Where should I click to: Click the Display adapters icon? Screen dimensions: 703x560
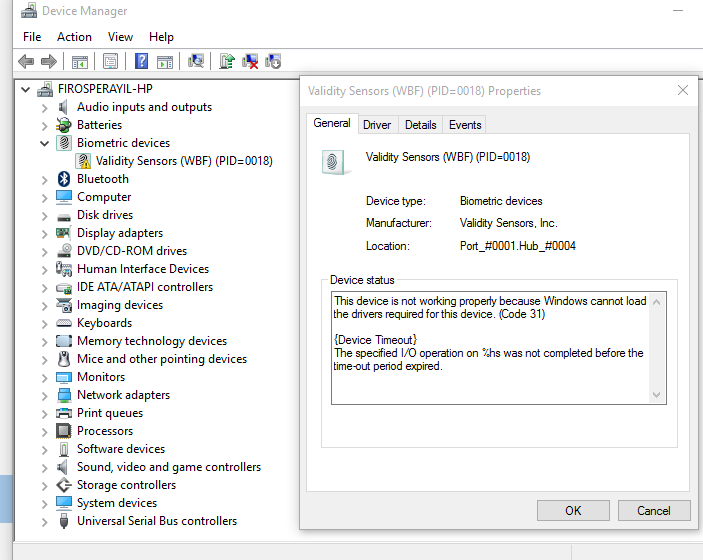pos(63,233)
